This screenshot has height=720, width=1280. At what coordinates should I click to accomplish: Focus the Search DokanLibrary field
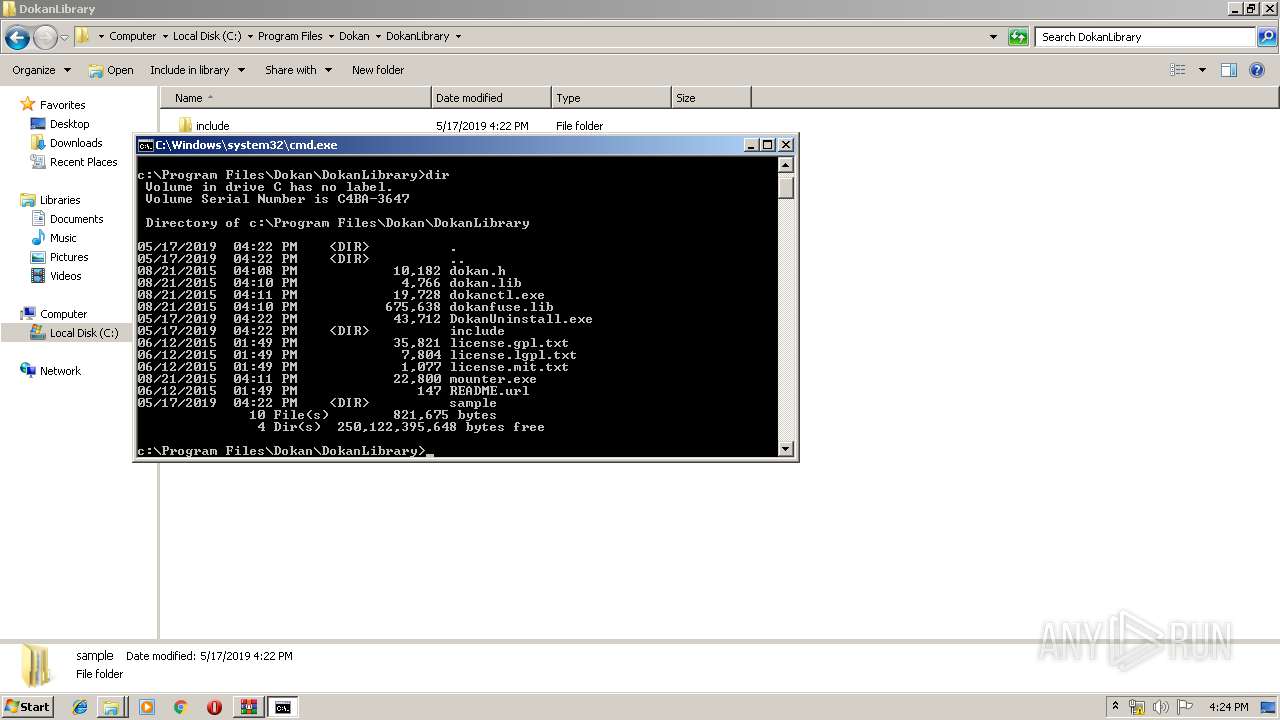tap(1146, 37)
